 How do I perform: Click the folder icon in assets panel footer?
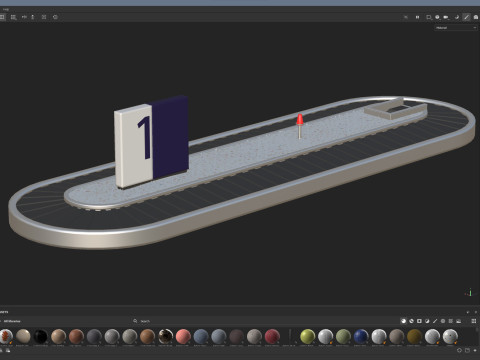pyautogui.click(x=467, y=350)
